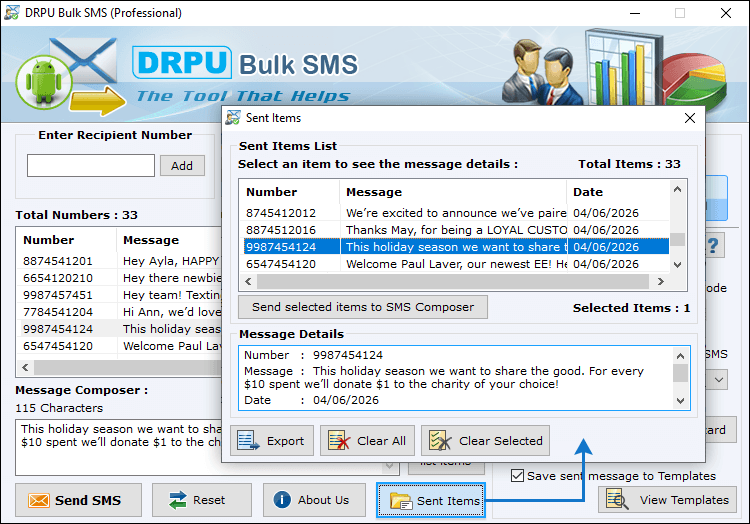
Task: Click up arrow in Message Details scrollbar
Action: point(680,356)
